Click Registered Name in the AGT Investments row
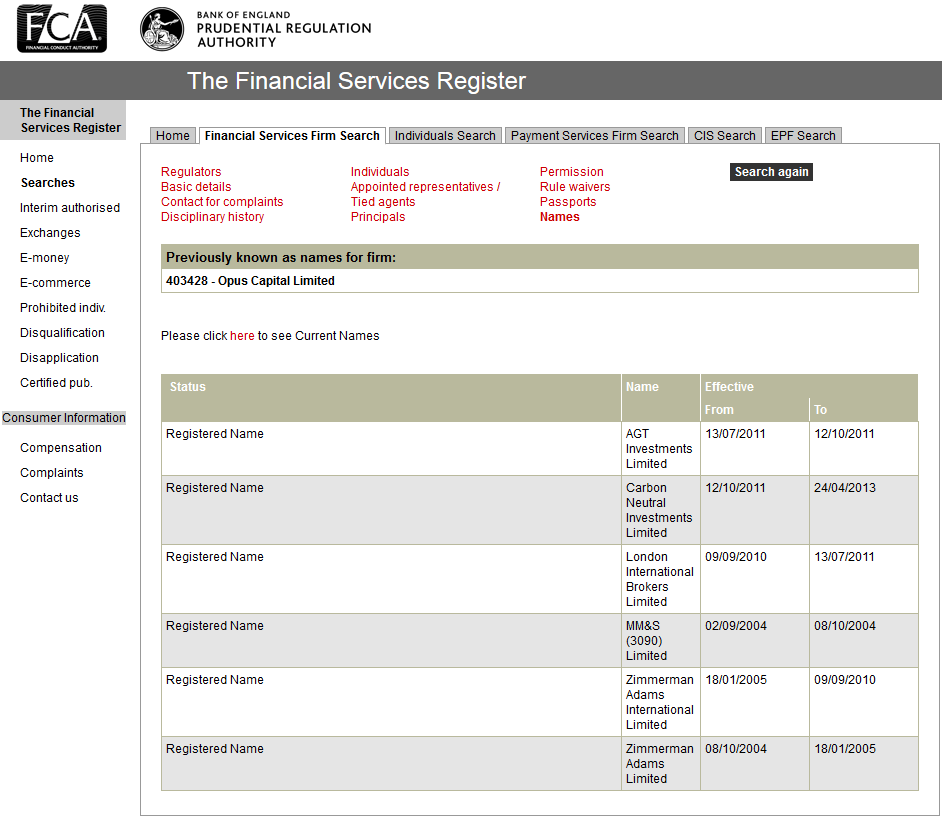Screen dimensions: 942x817 [214, 434]
